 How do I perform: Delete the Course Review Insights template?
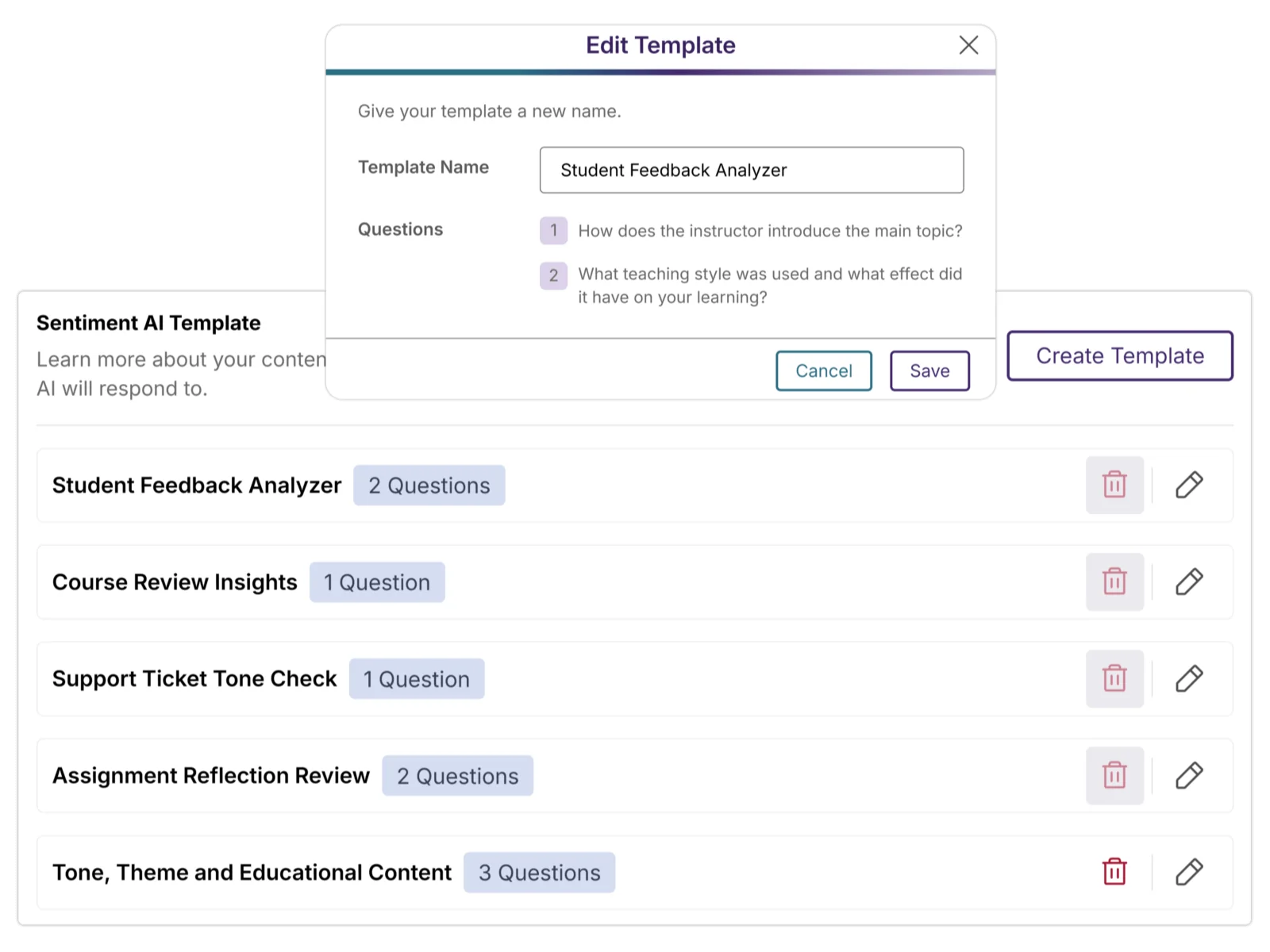pos(1114,582)
